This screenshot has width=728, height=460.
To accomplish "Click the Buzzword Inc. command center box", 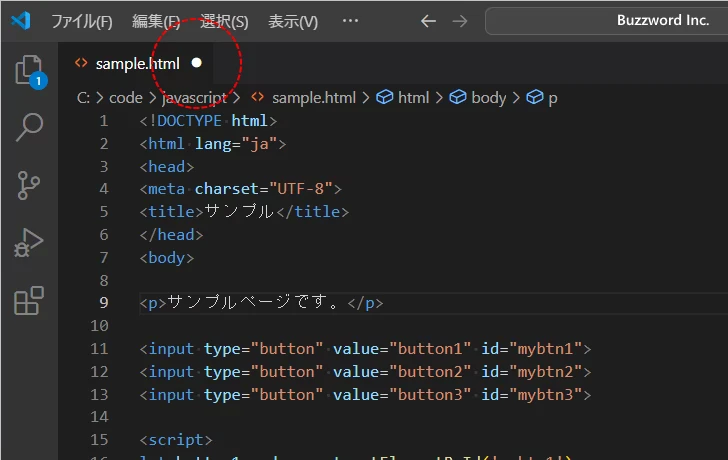I will [606, 21].
